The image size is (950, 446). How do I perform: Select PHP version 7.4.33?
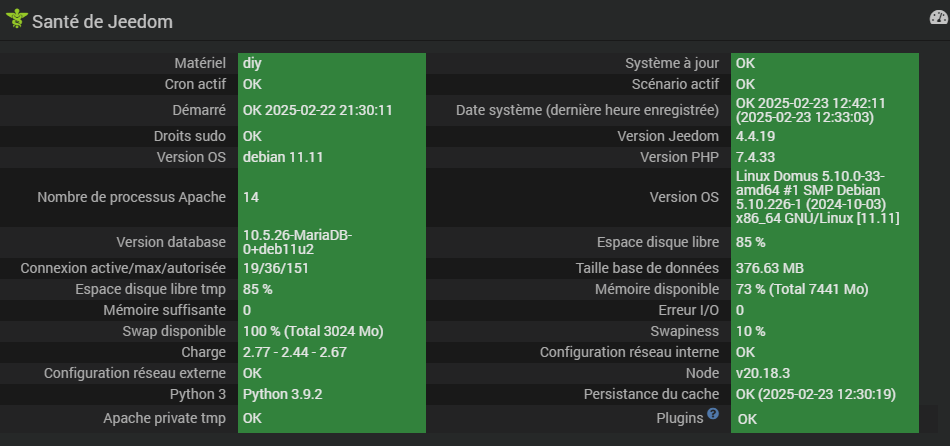click(756, 158)
